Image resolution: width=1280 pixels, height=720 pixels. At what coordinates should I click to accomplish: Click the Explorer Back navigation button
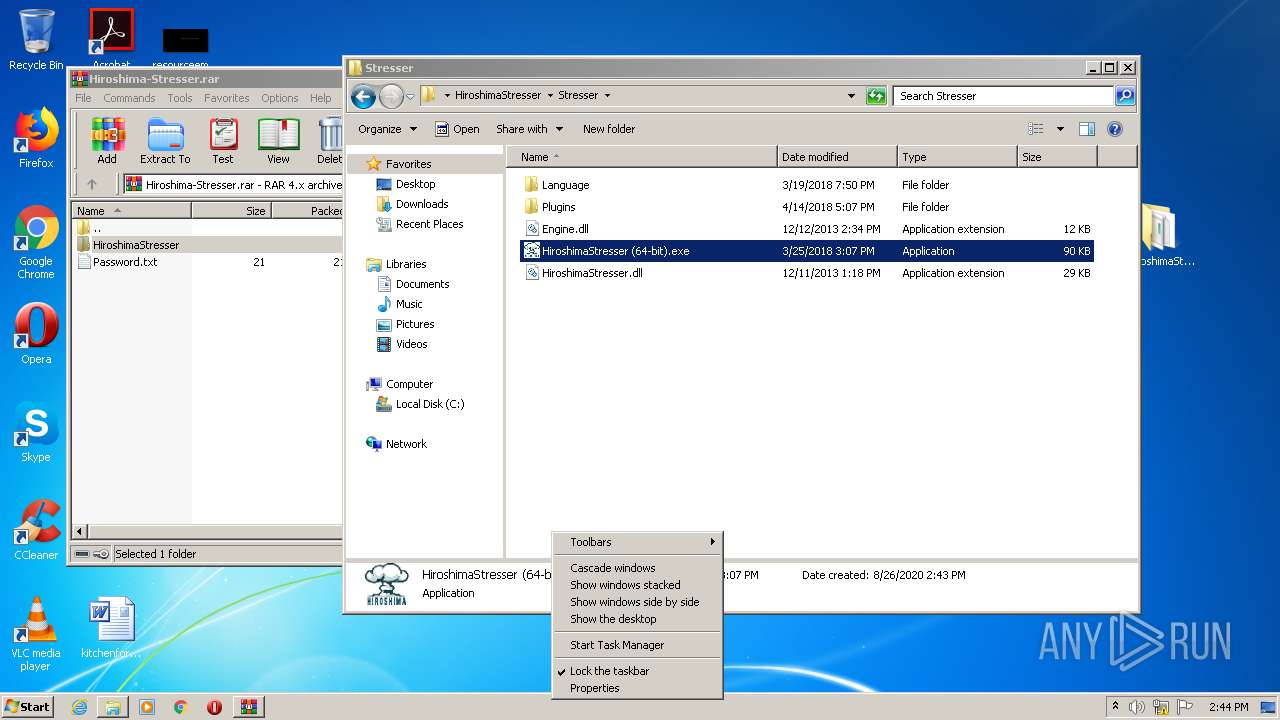[364, 96]
